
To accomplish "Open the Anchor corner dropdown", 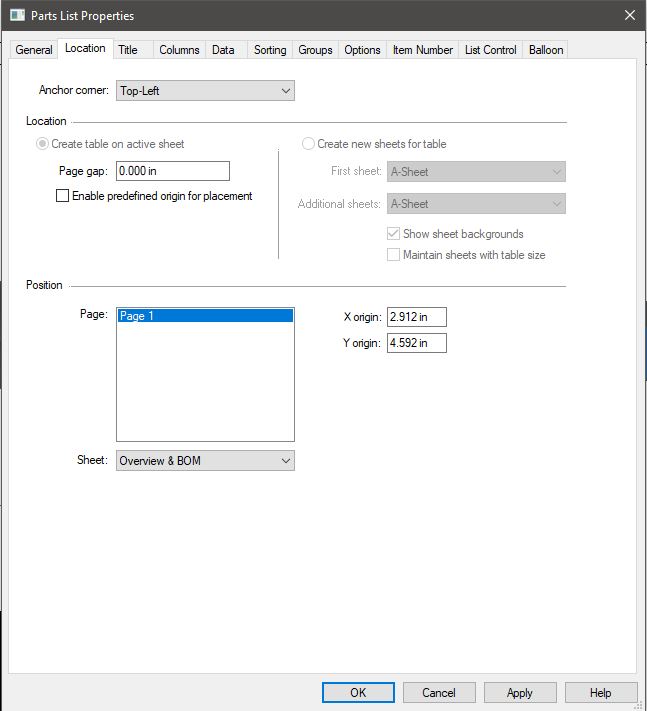I will pos(205,91).
